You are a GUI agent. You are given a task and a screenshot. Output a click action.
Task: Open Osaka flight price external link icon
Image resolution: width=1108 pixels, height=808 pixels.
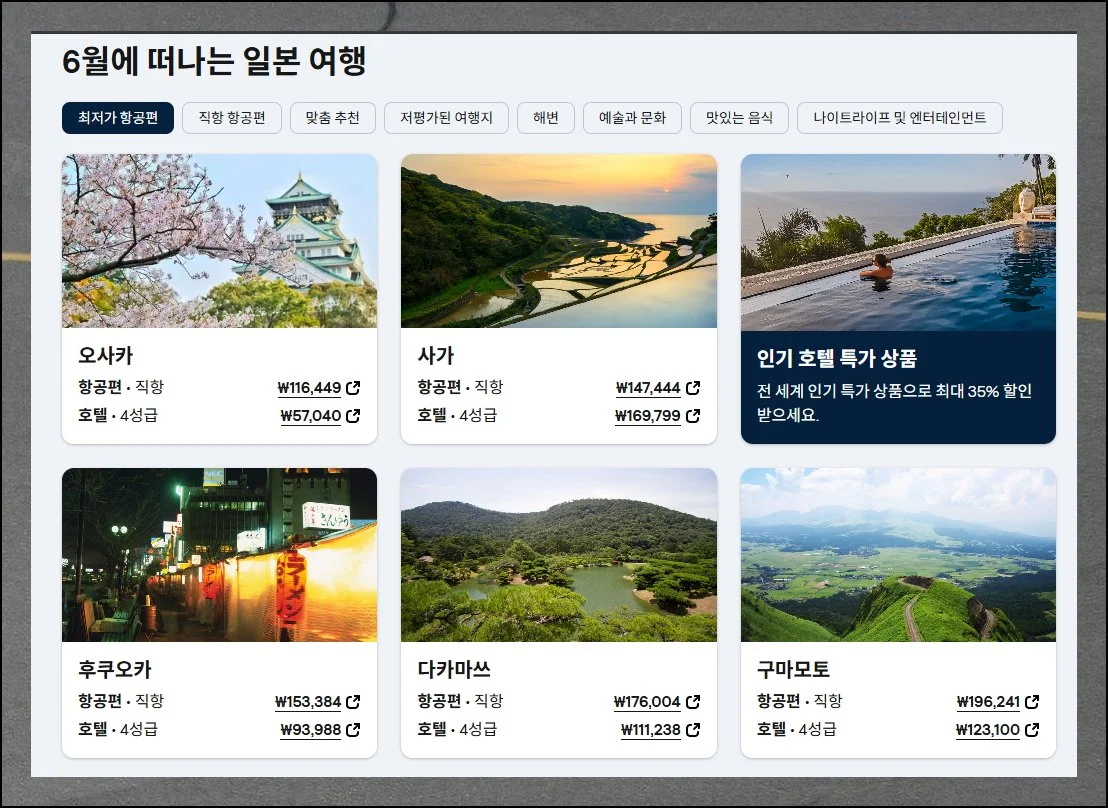pos(355,388)
